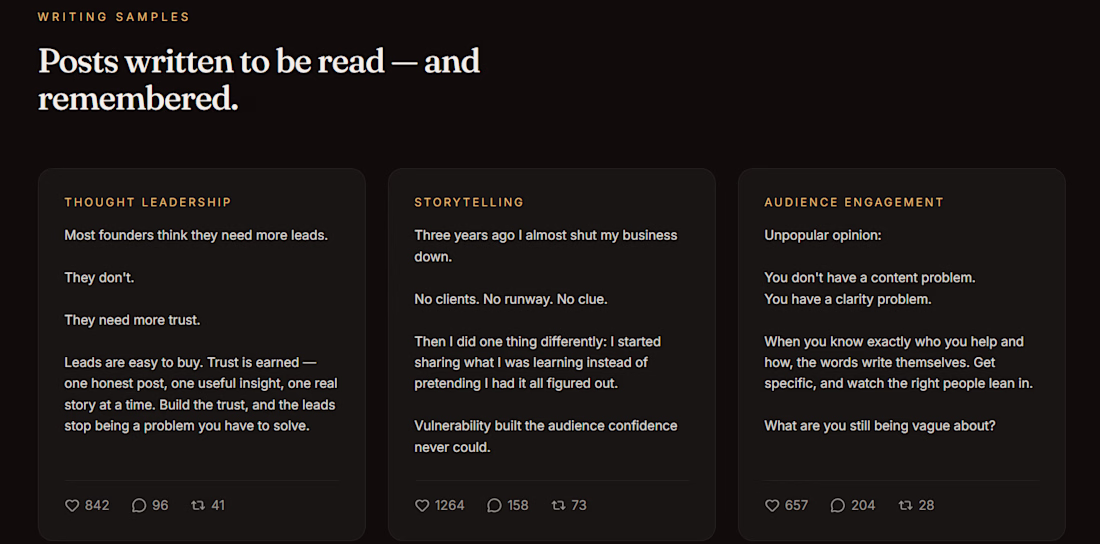Open comments icon showing 158
The width and height of the screenshot is (1100, 544).
click(x=495, y=505)
